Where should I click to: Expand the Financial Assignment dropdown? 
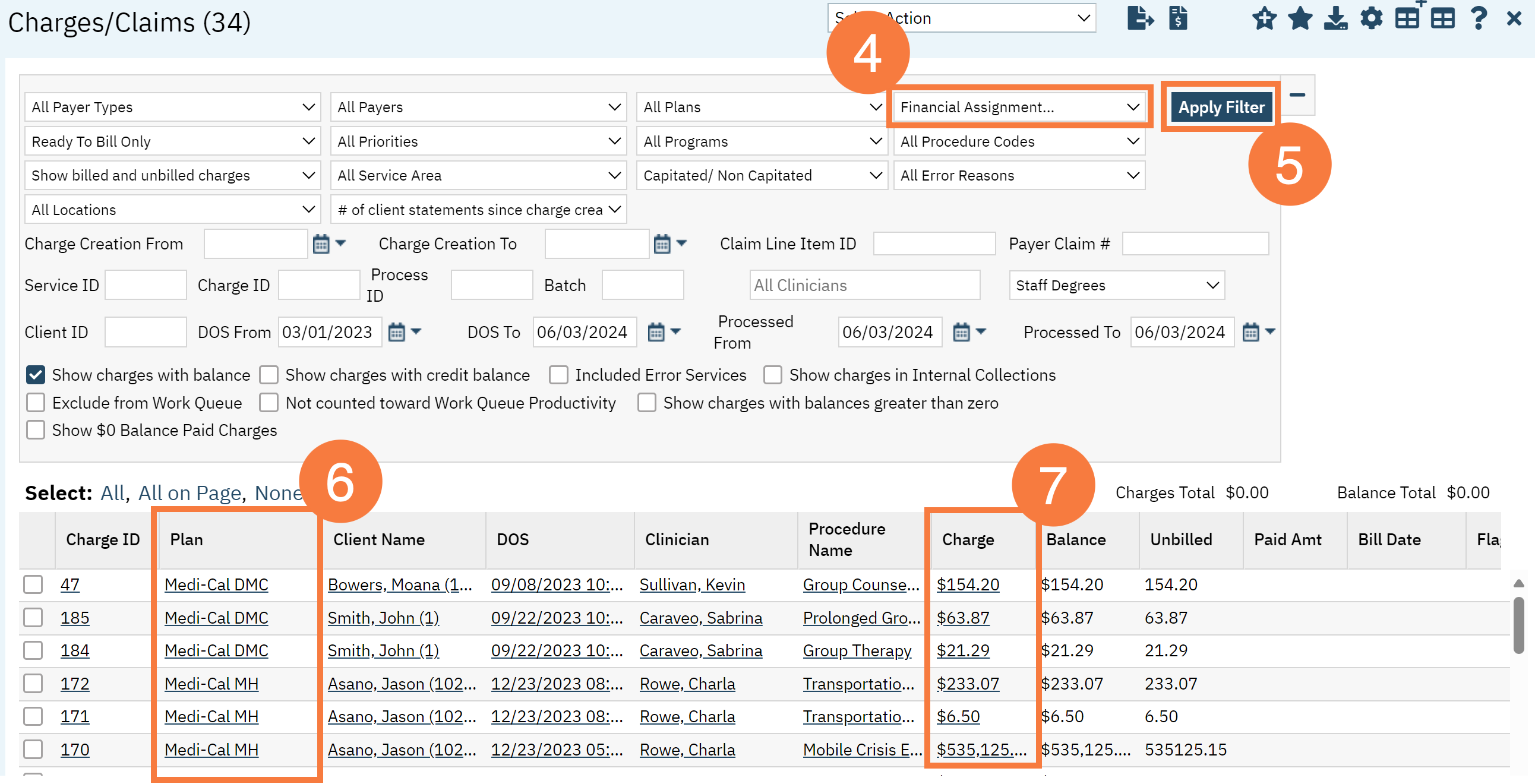tap(1019, 108)
